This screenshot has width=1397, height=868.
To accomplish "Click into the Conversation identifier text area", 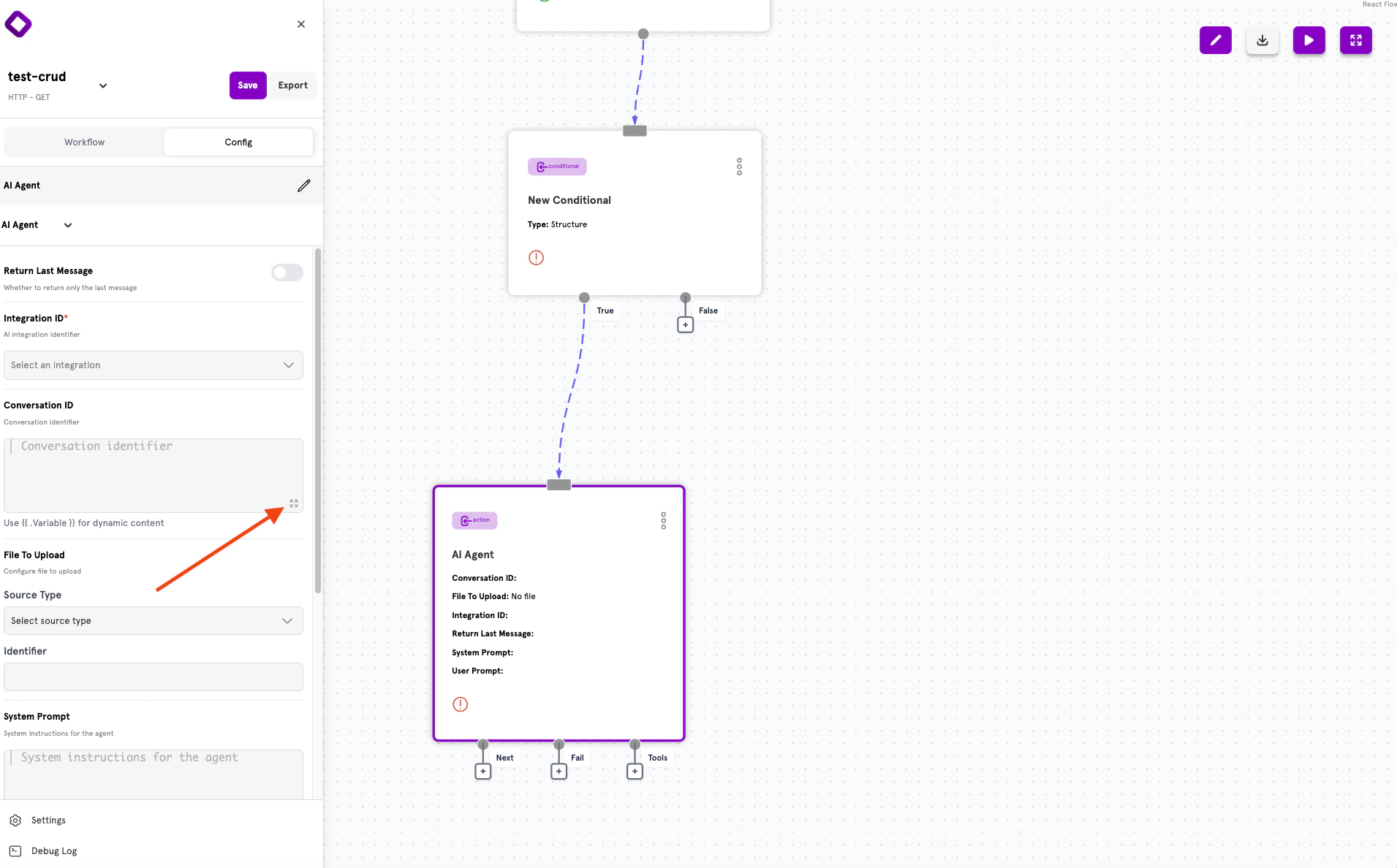I will coord(154,475).
